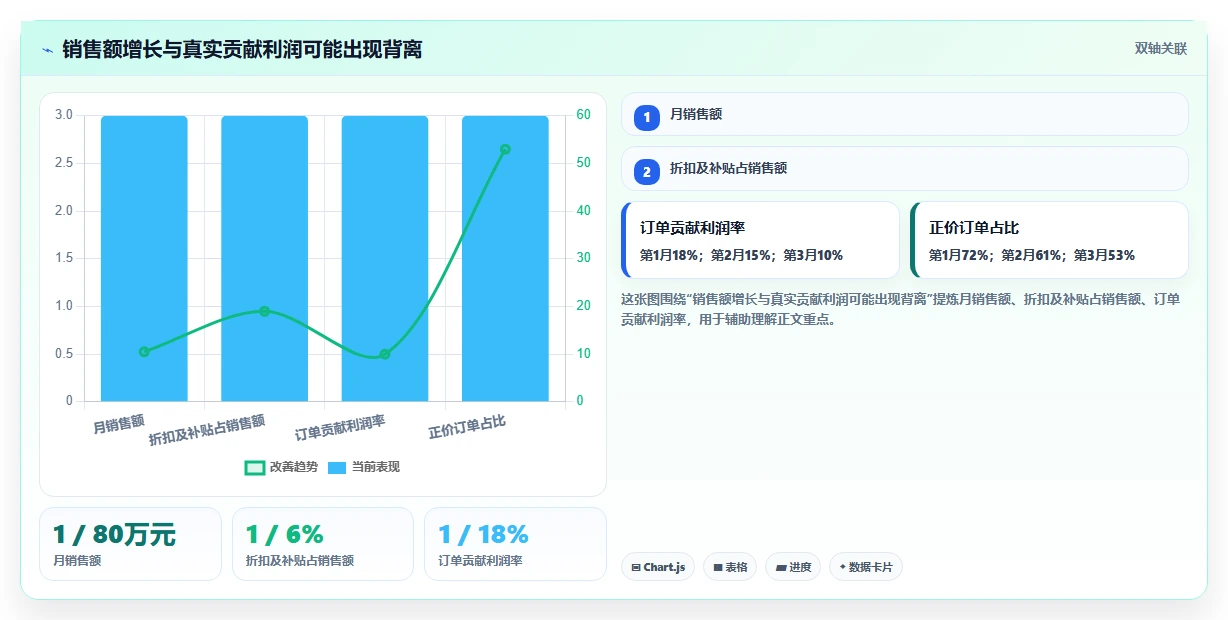Click the 订单贡献利润率 card title
Screen dimensions: 1228x620
(692, 228)
